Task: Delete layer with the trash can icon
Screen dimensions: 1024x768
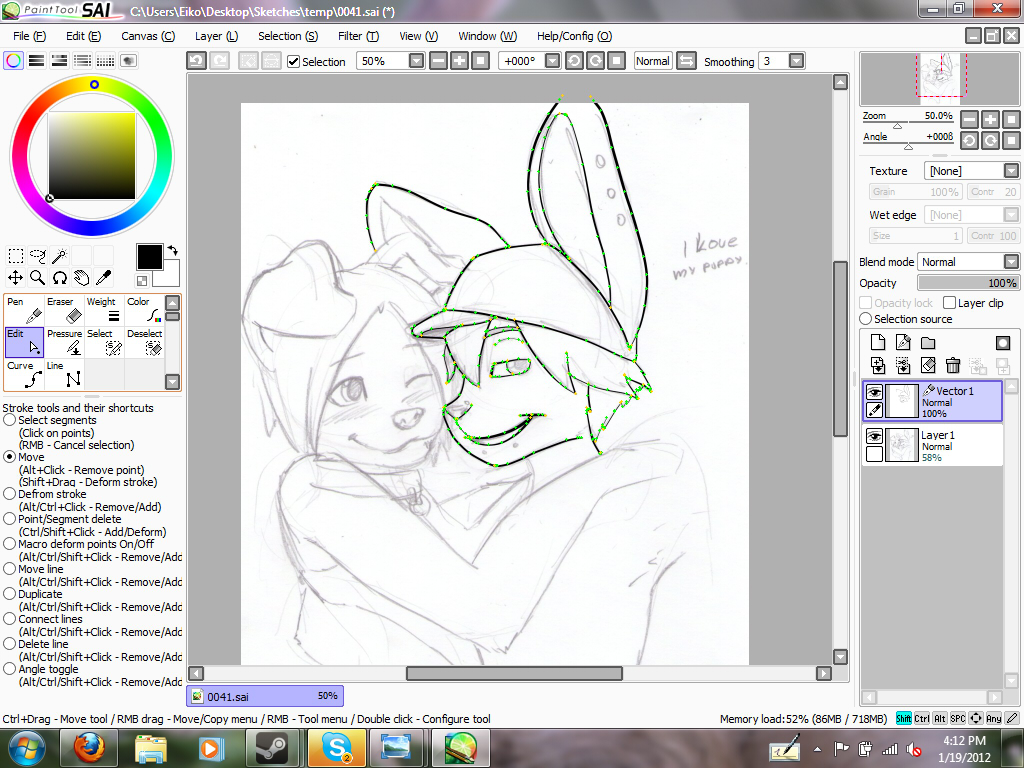Action: tap(953, 366)
